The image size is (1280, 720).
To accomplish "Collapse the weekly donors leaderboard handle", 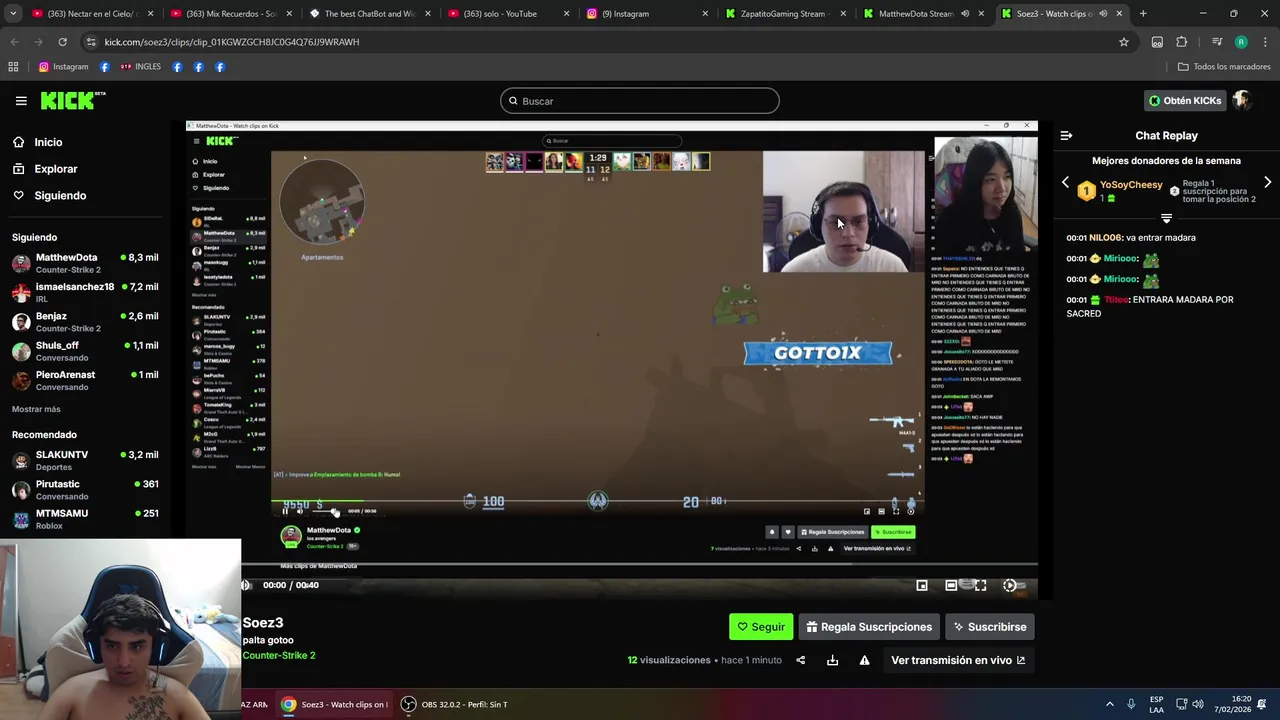I will [x=1166, y=218].
